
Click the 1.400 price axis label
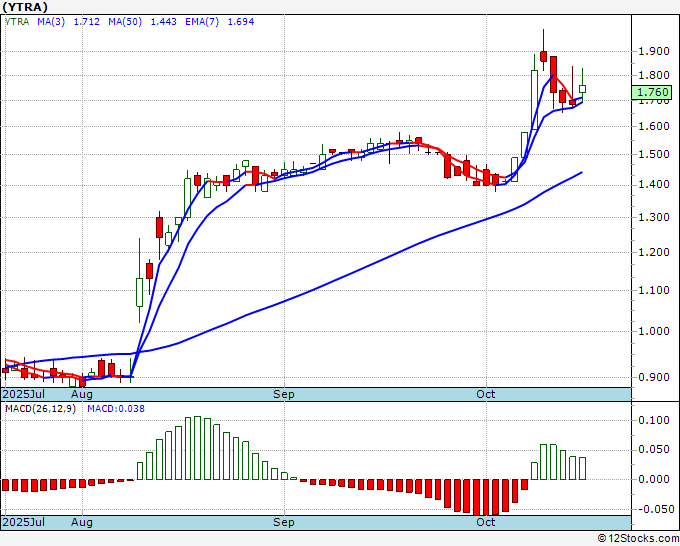pos(654,185)
